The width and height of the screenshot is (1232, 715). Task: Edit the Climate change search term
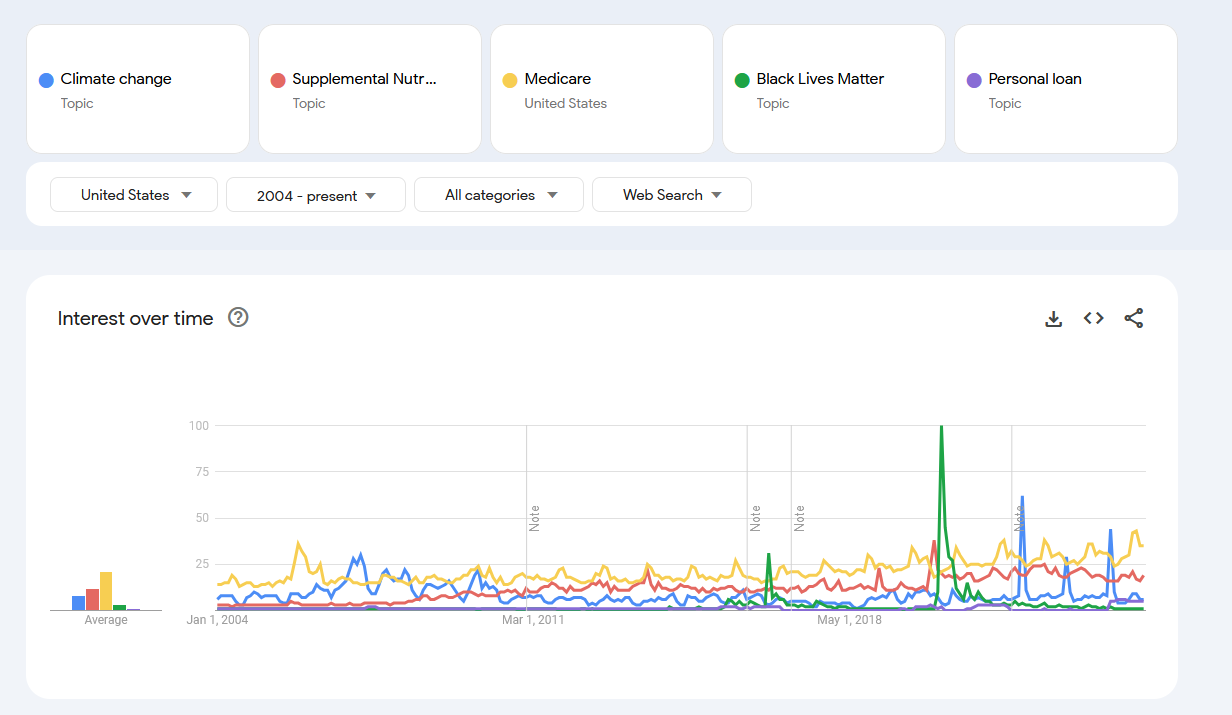116,79
